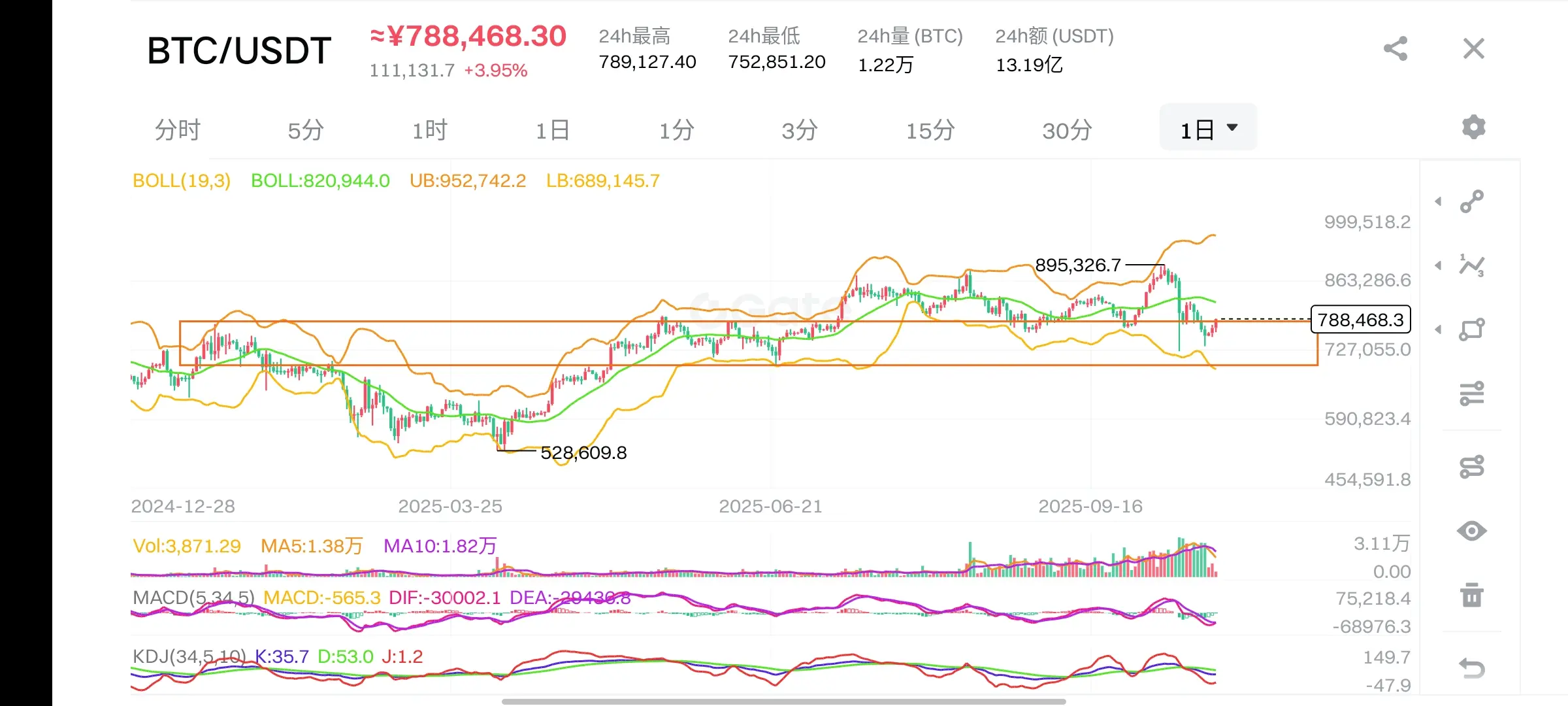
Task: Toggle drawing visibility with the eye icon
Action: tap(1472, 531)
